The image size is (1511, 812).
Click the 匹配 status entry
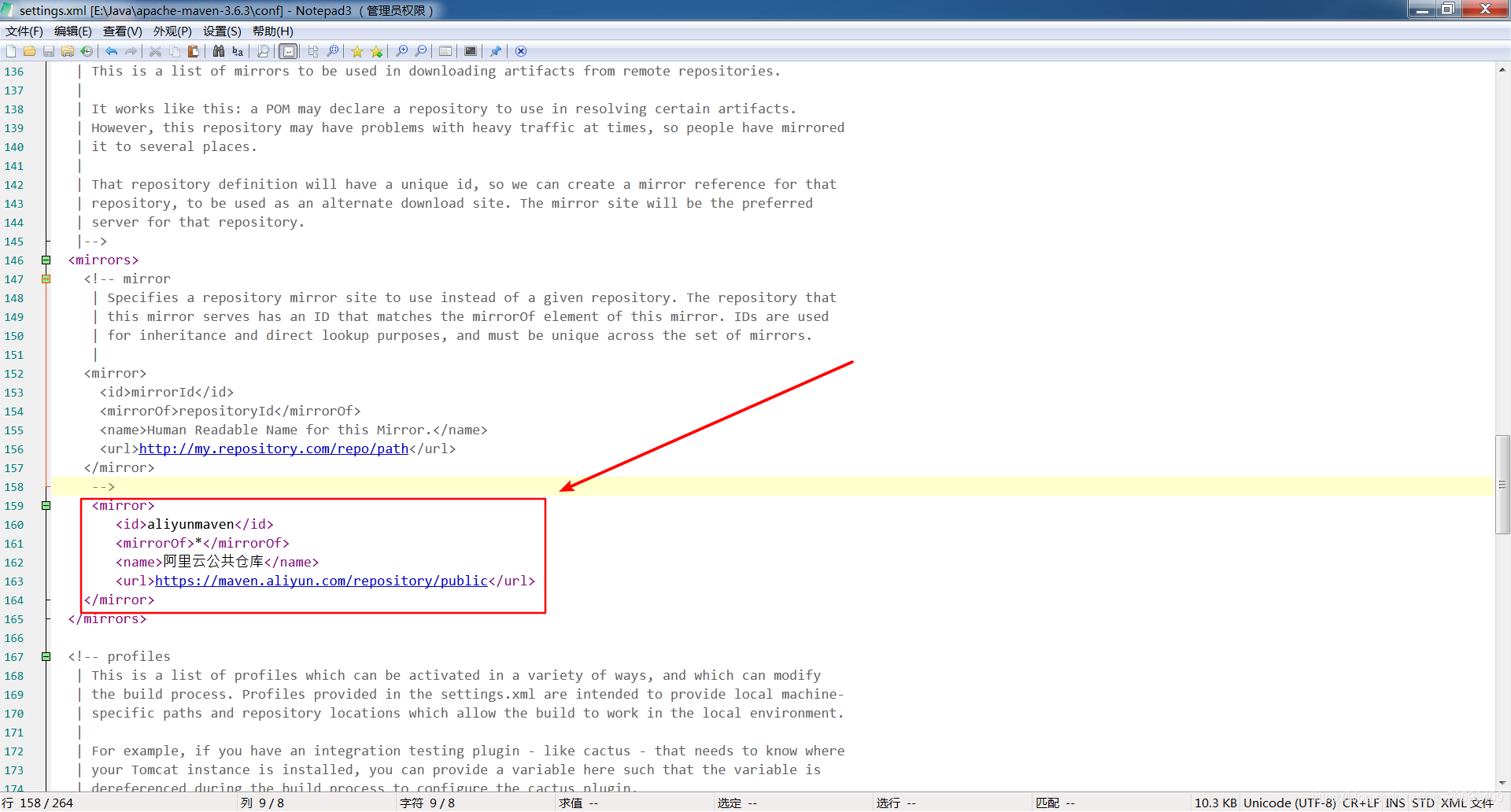(x=1055, y=803)
